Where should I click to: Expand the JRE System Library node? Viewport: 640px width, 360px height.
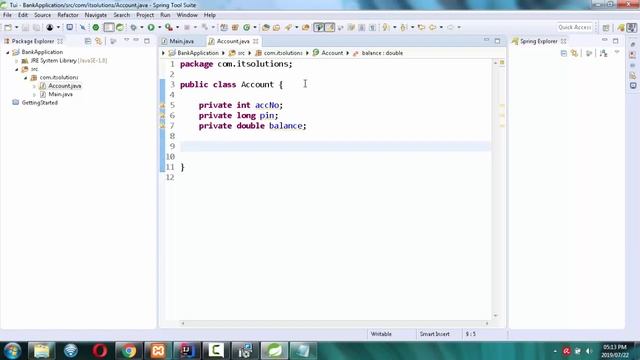point(17,61)
